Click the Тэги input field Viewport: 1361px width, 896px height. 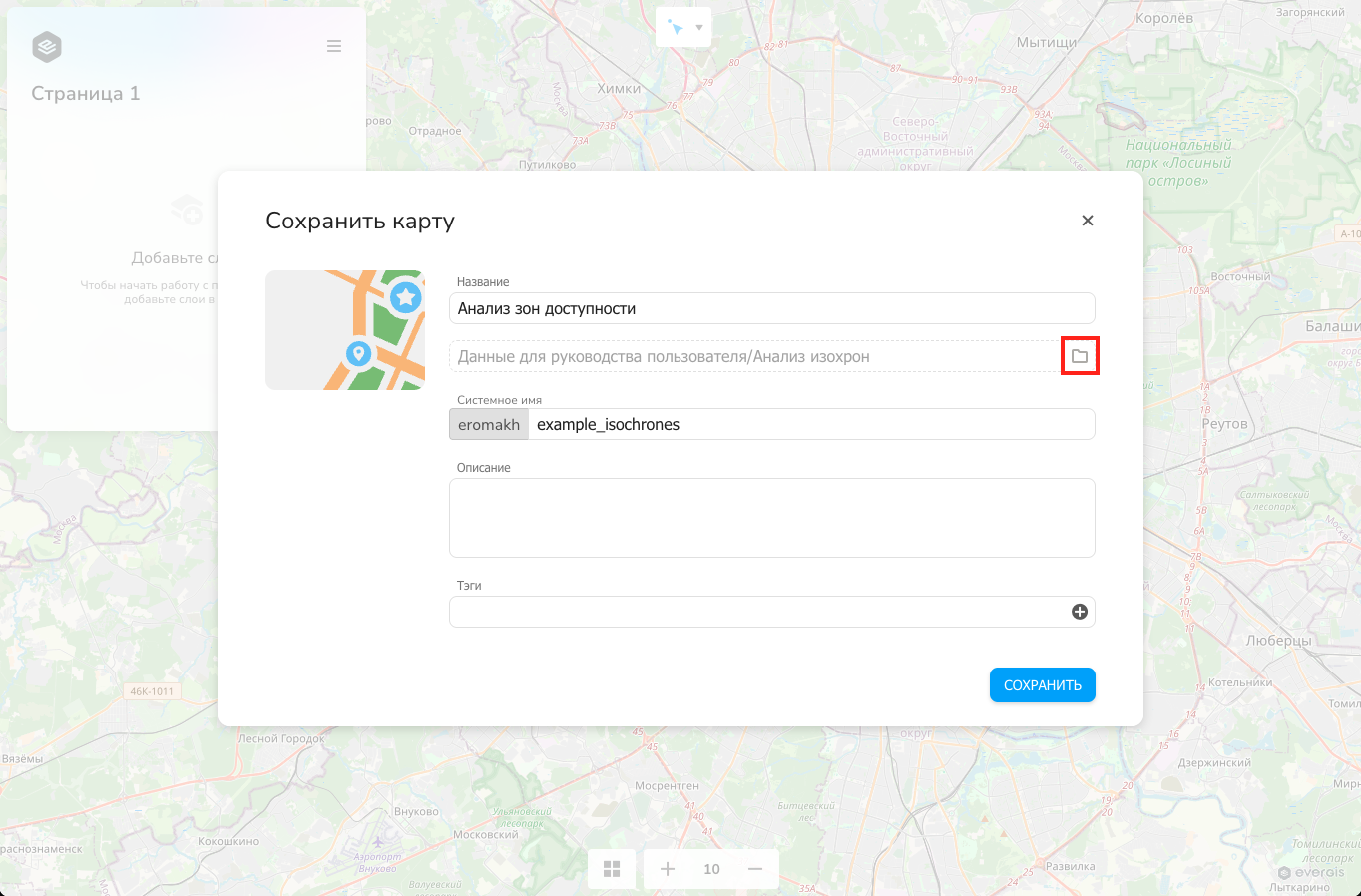[x=772, y=612]
